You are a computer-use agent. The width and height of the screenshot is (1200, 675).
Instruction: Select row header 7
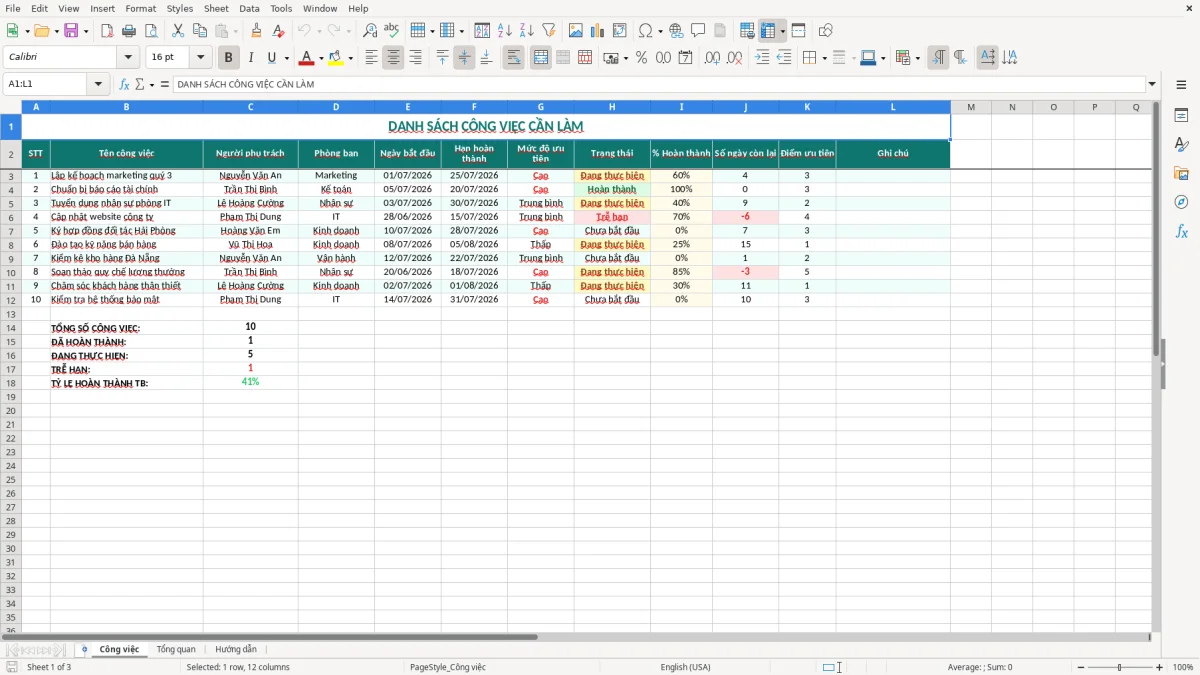coord(10,231)
